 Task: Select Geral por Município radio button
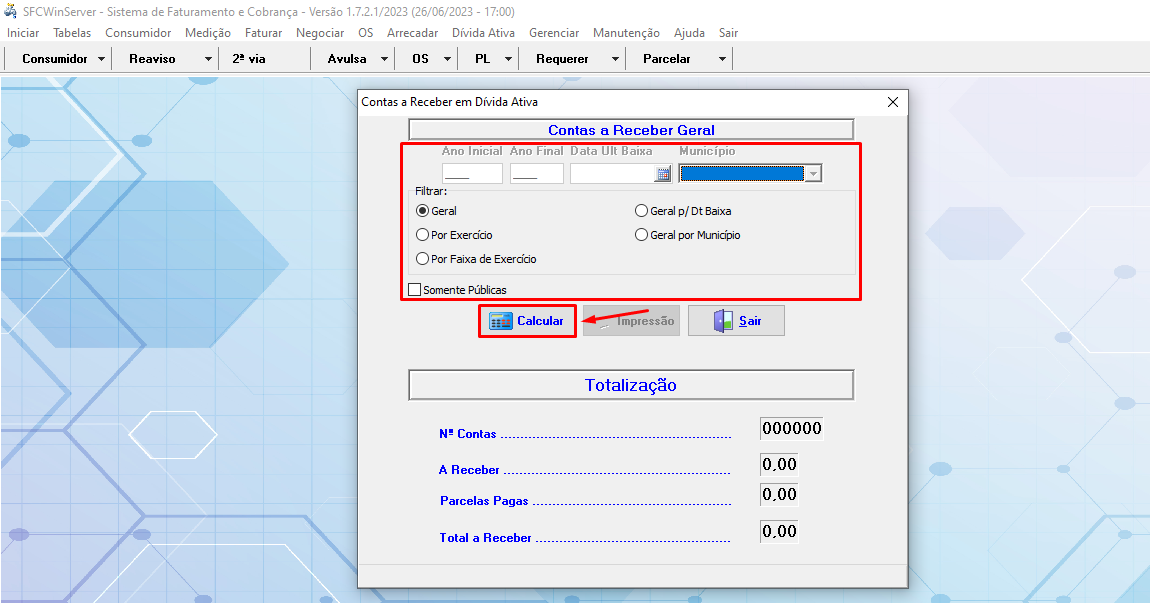(x=642, y=235)
